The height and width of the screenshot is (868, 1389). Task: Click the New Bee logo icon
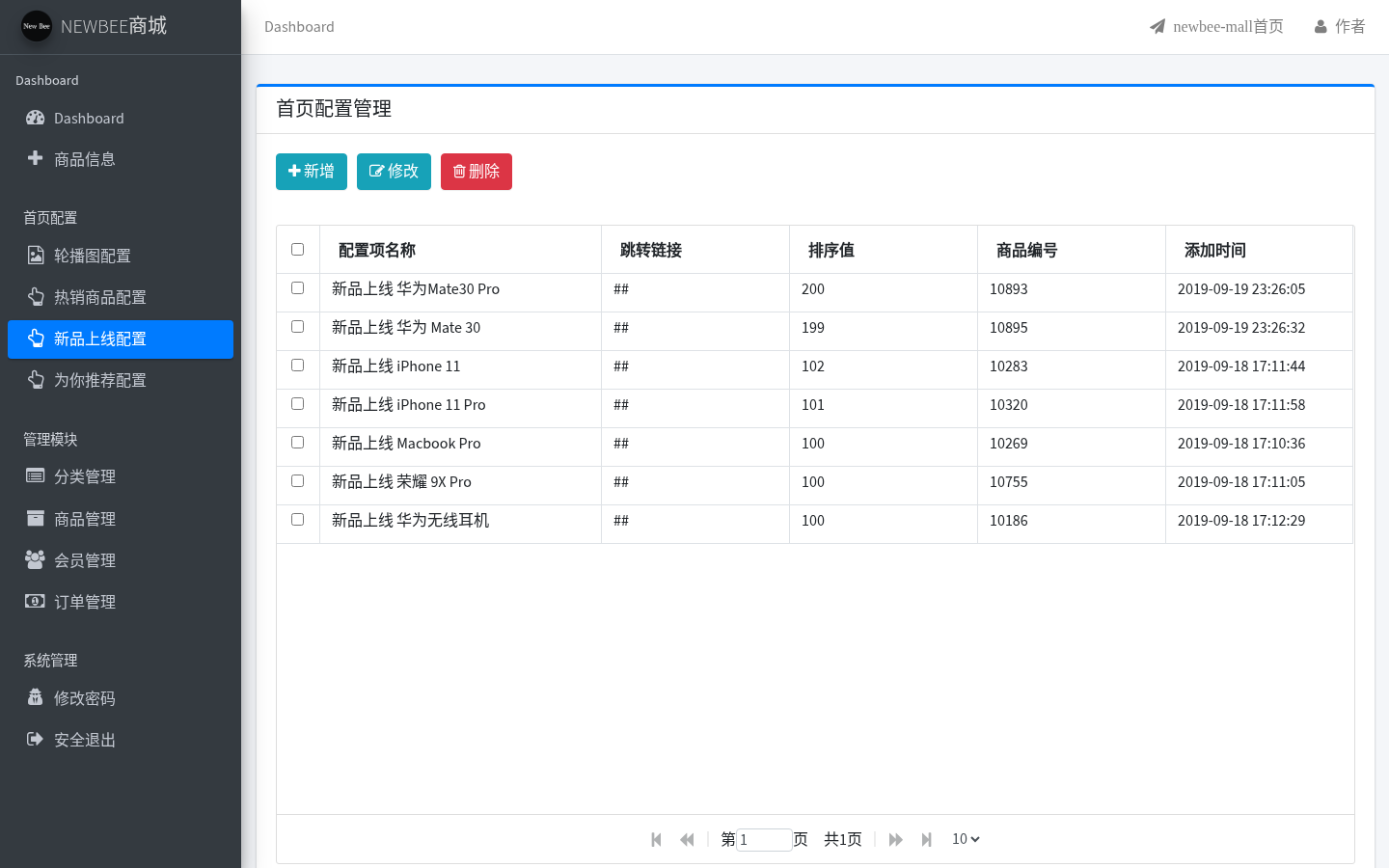pyautogui.click(x=37, y=26)
